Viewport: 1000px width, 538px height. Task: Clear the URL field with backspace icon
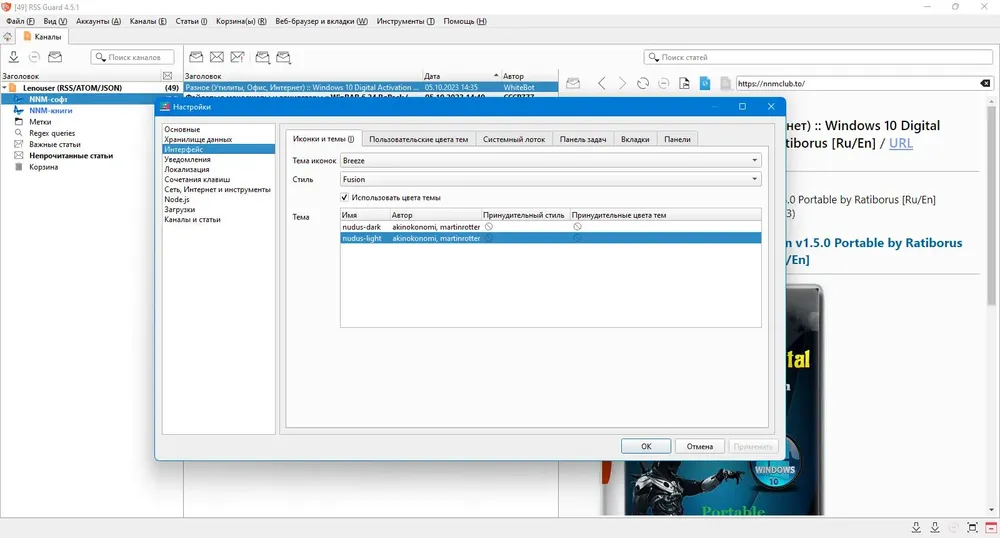[x=985, y=84]
